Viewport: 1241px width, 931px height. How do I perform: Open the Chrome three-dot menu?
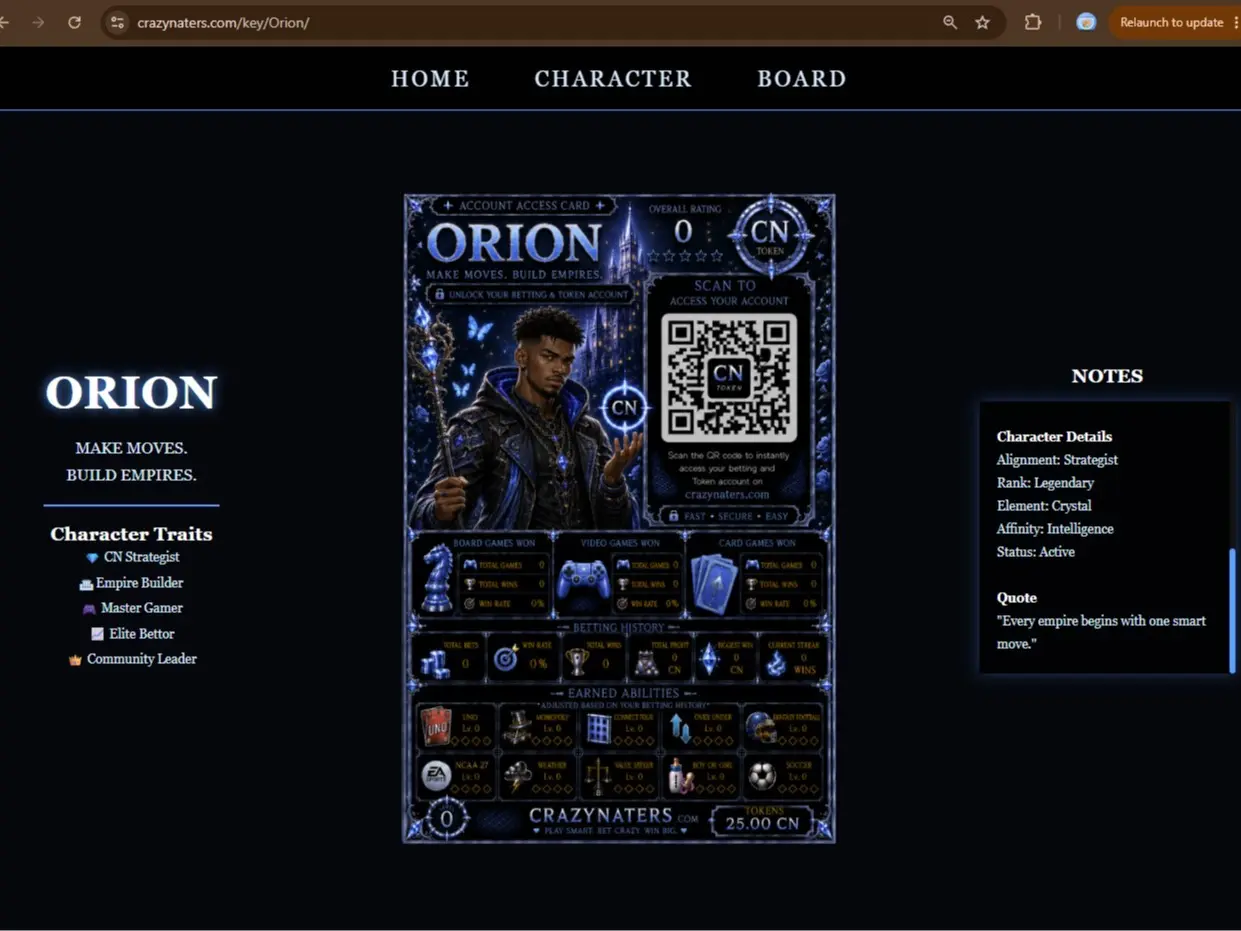1237,22
